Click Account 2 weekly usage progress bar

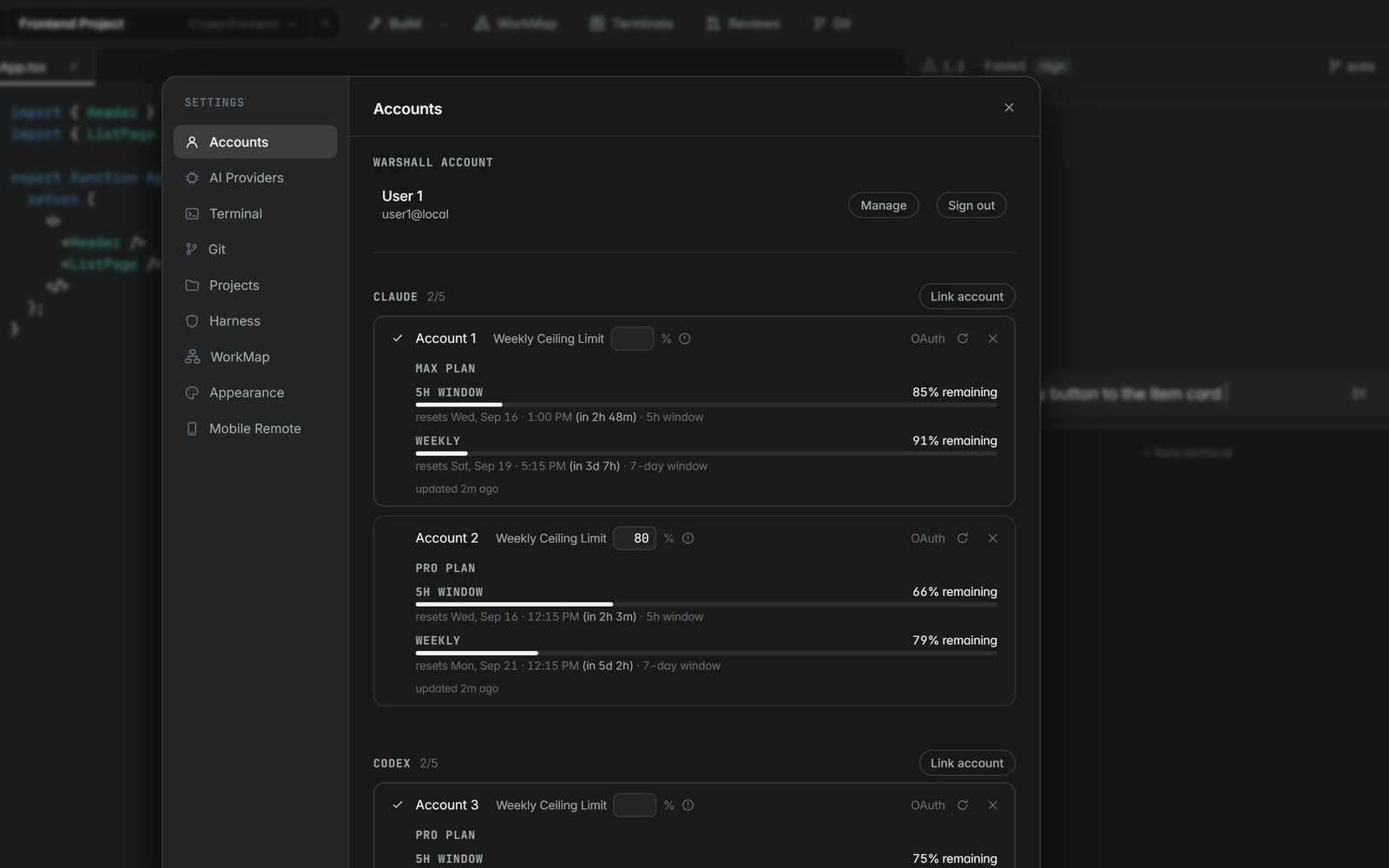[707, 653]
